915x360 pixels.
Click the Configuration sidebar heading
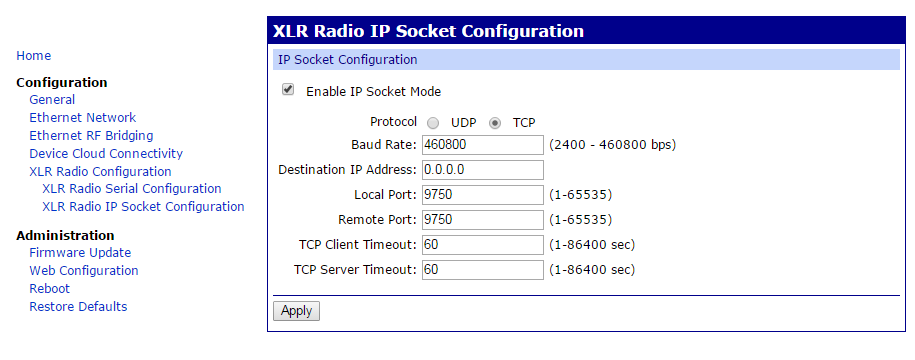(62, 82)
